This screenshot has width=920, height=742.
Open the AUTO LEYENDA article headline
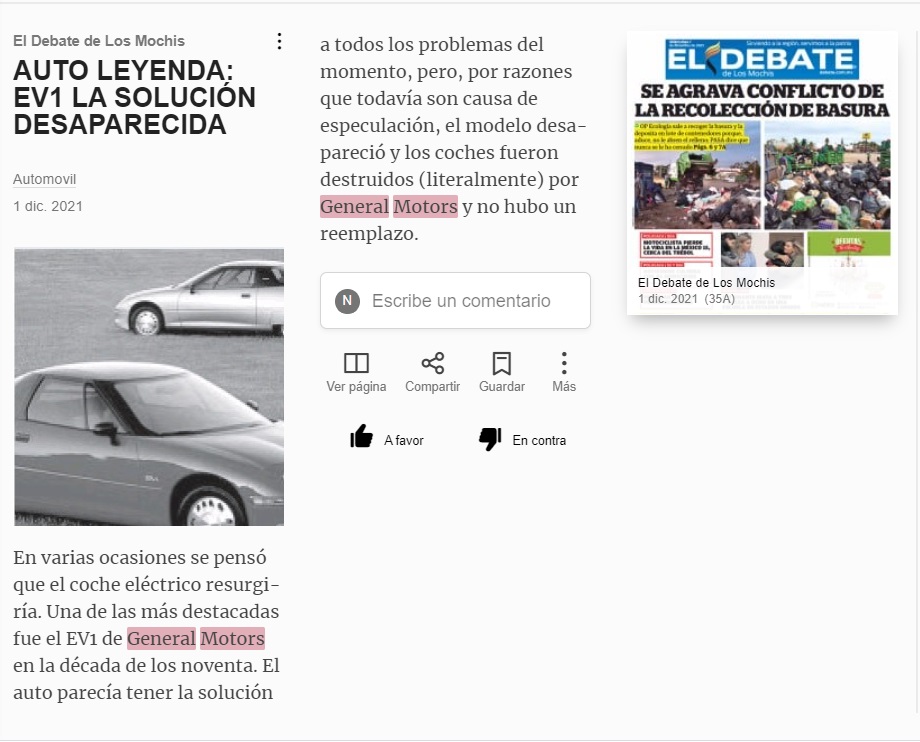[134, 97]
